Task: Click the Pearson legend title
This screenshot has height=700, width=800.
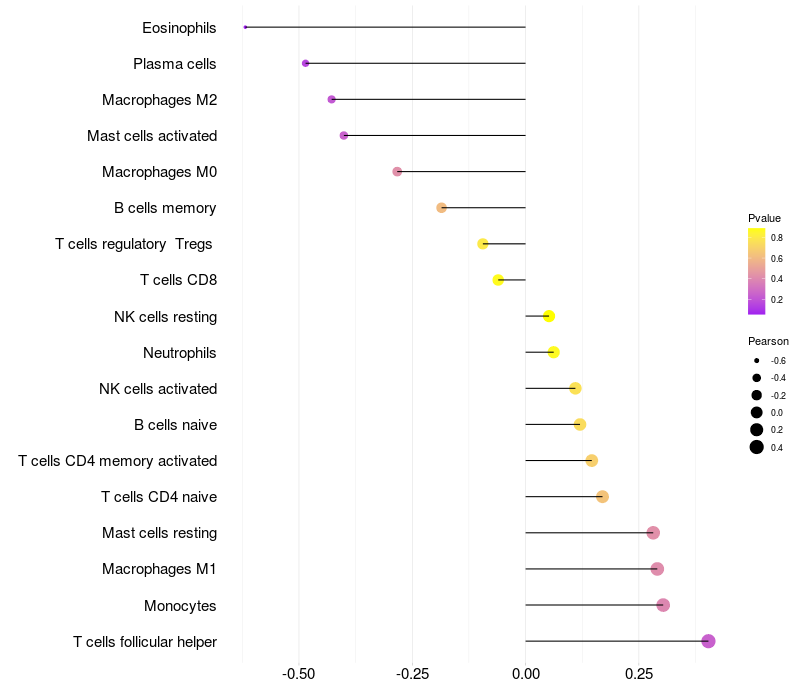Action: click(768, 341)
